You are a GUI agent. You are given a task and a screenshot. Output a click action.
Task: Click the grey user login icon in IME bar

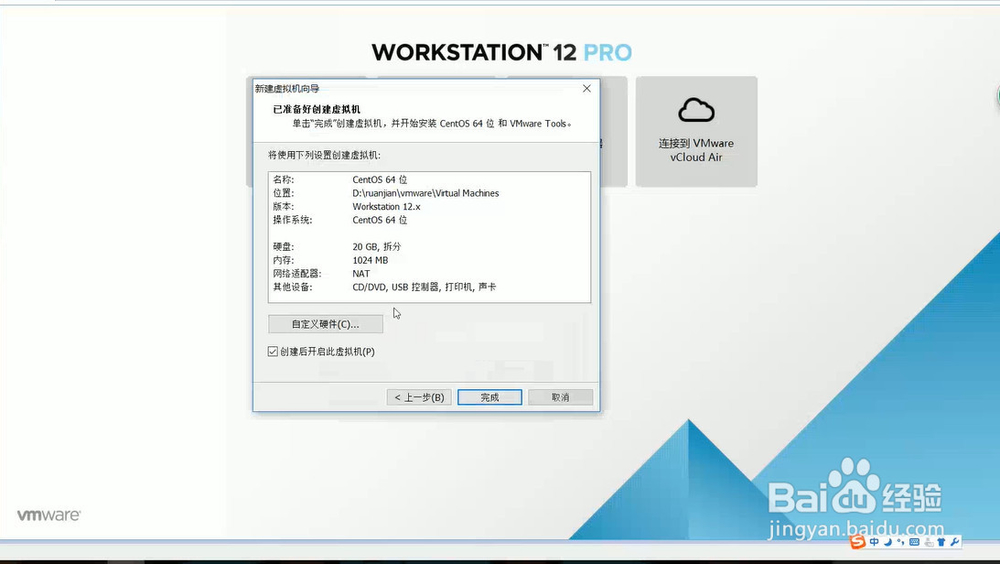(x=929, y=542)
